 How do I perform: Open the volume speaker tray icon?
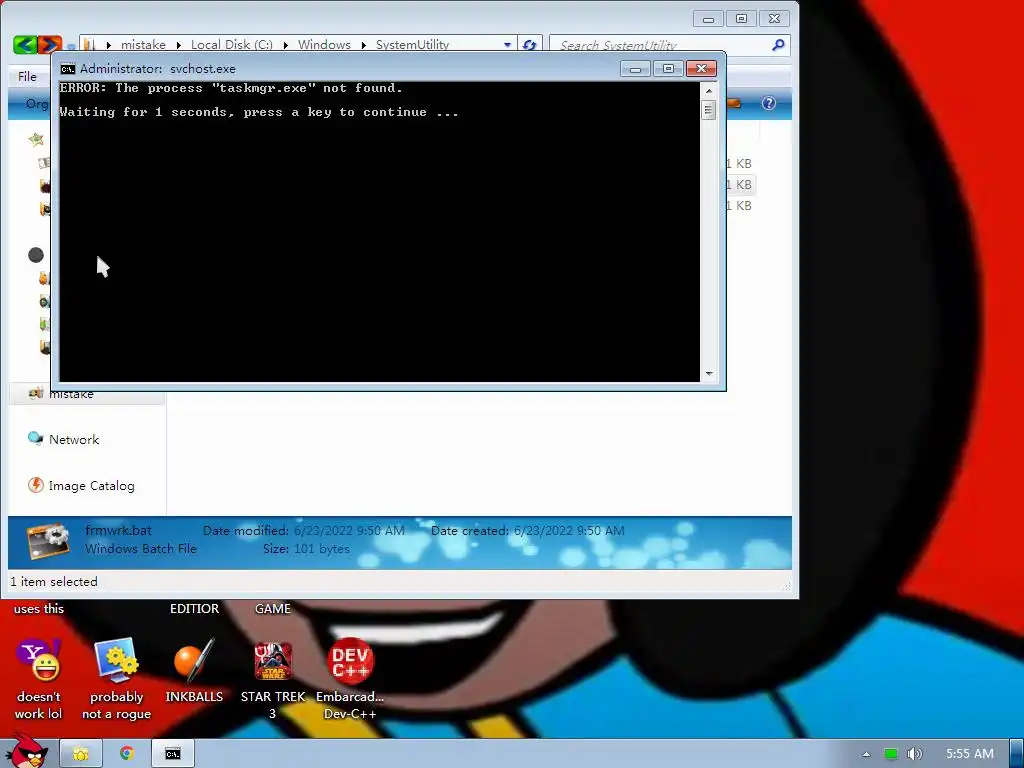point(914,754)
